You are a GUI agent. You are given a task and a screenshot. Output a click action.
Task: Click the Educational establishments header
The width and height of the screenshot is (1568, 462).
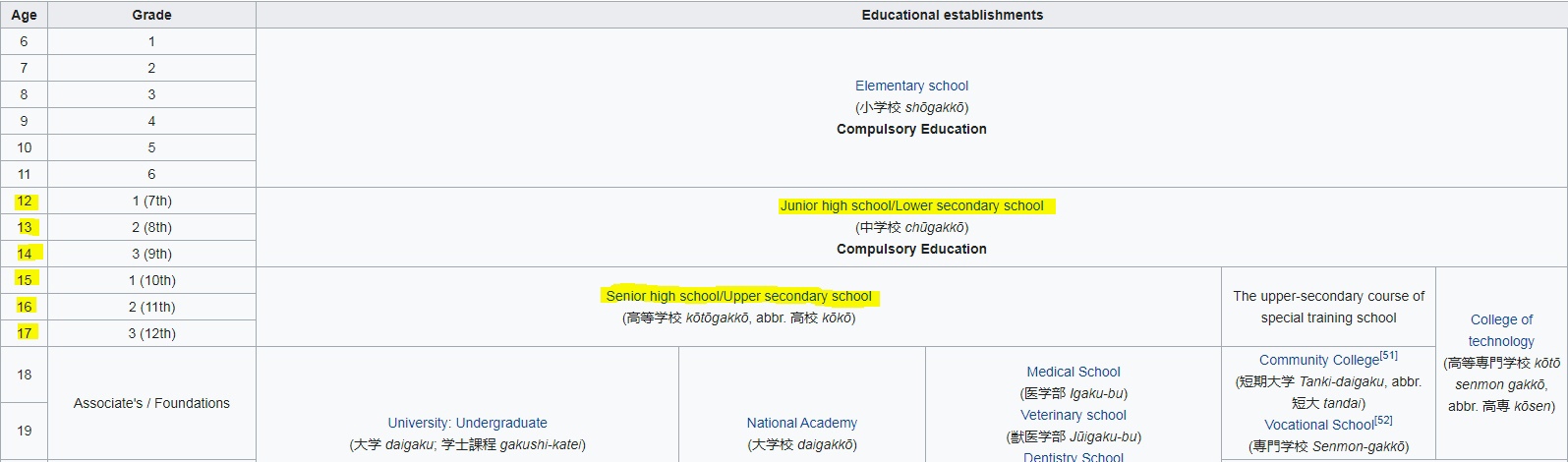952,15
